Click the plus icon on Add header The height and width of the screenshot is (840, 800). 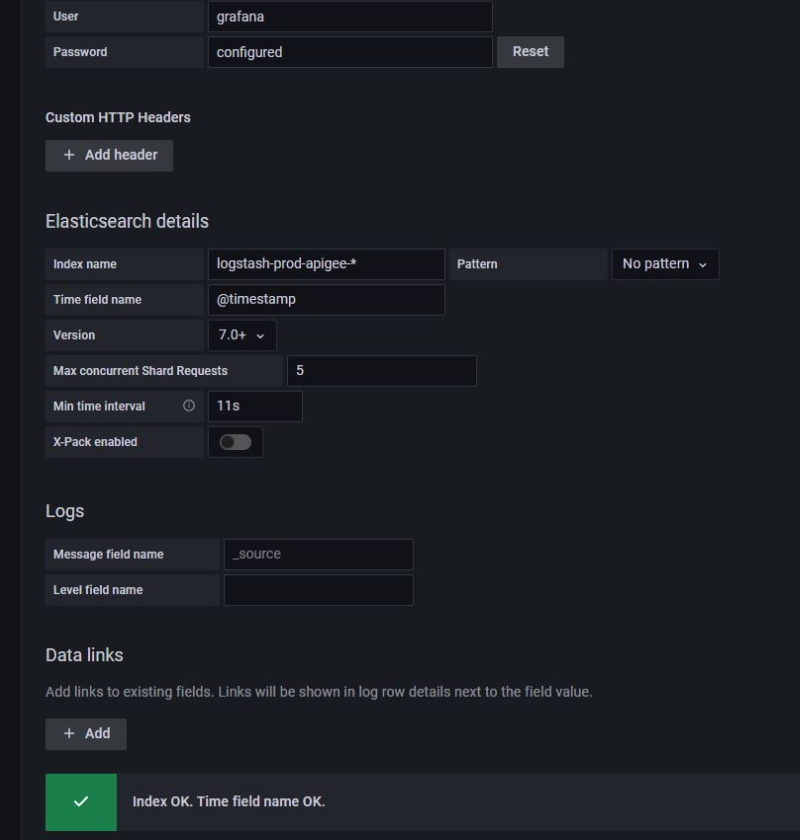click(67, 155)
